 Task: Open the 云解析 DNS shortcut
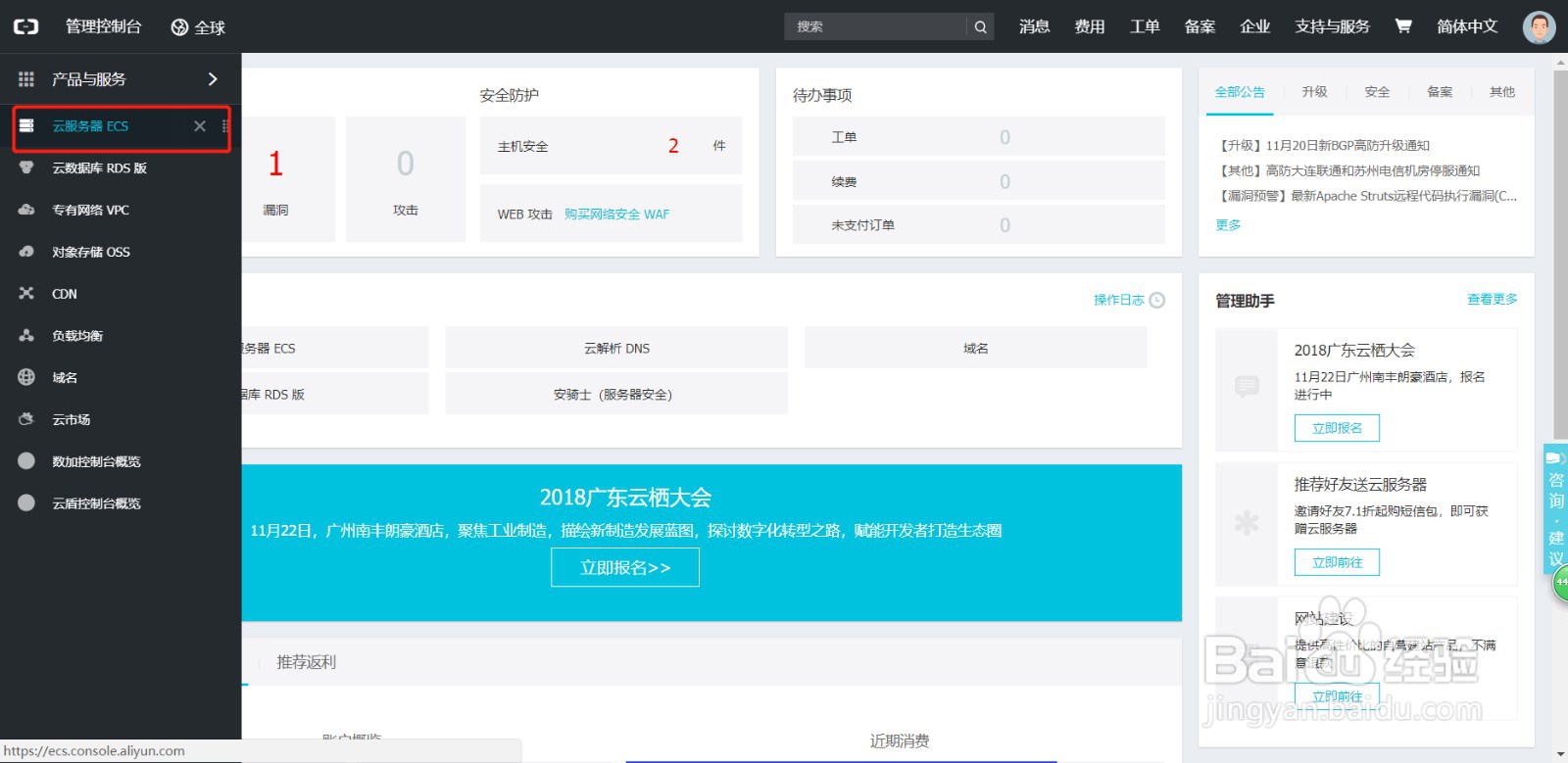(x=616, y=348)
